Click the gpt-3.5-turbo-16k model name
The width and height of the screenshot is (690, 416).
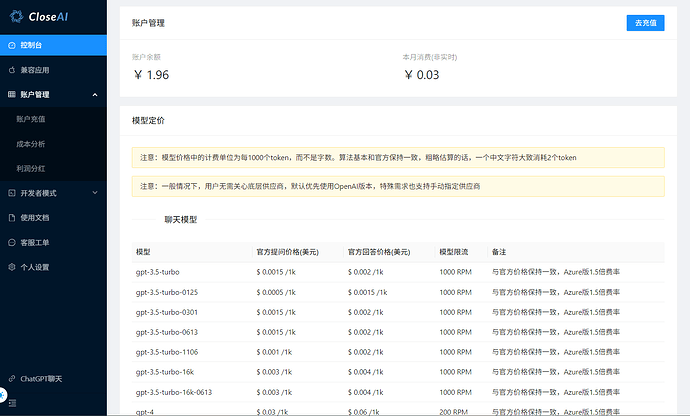pos(167,372)
